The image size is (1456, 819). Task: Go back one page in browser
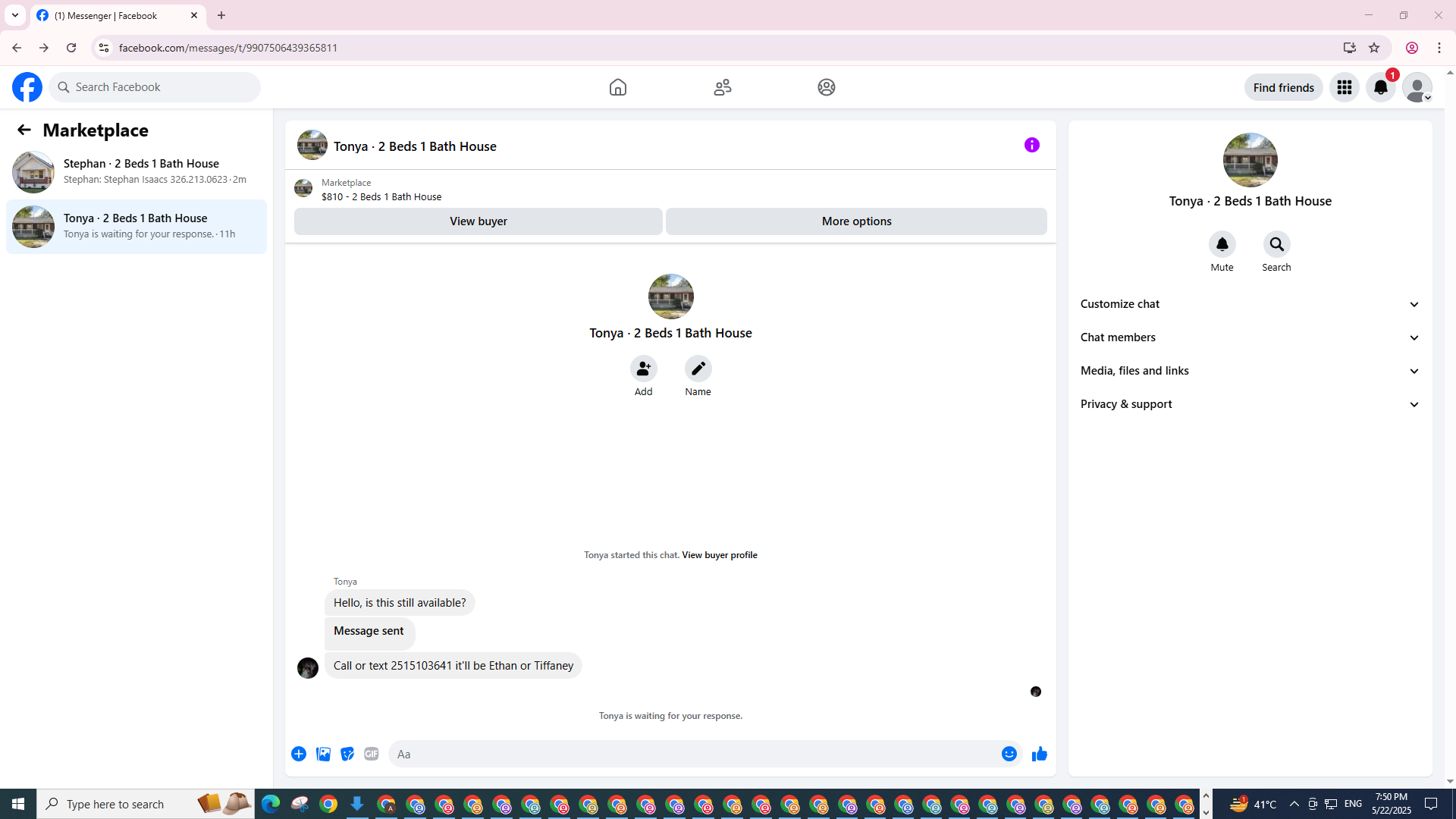(x=17, y=48)
